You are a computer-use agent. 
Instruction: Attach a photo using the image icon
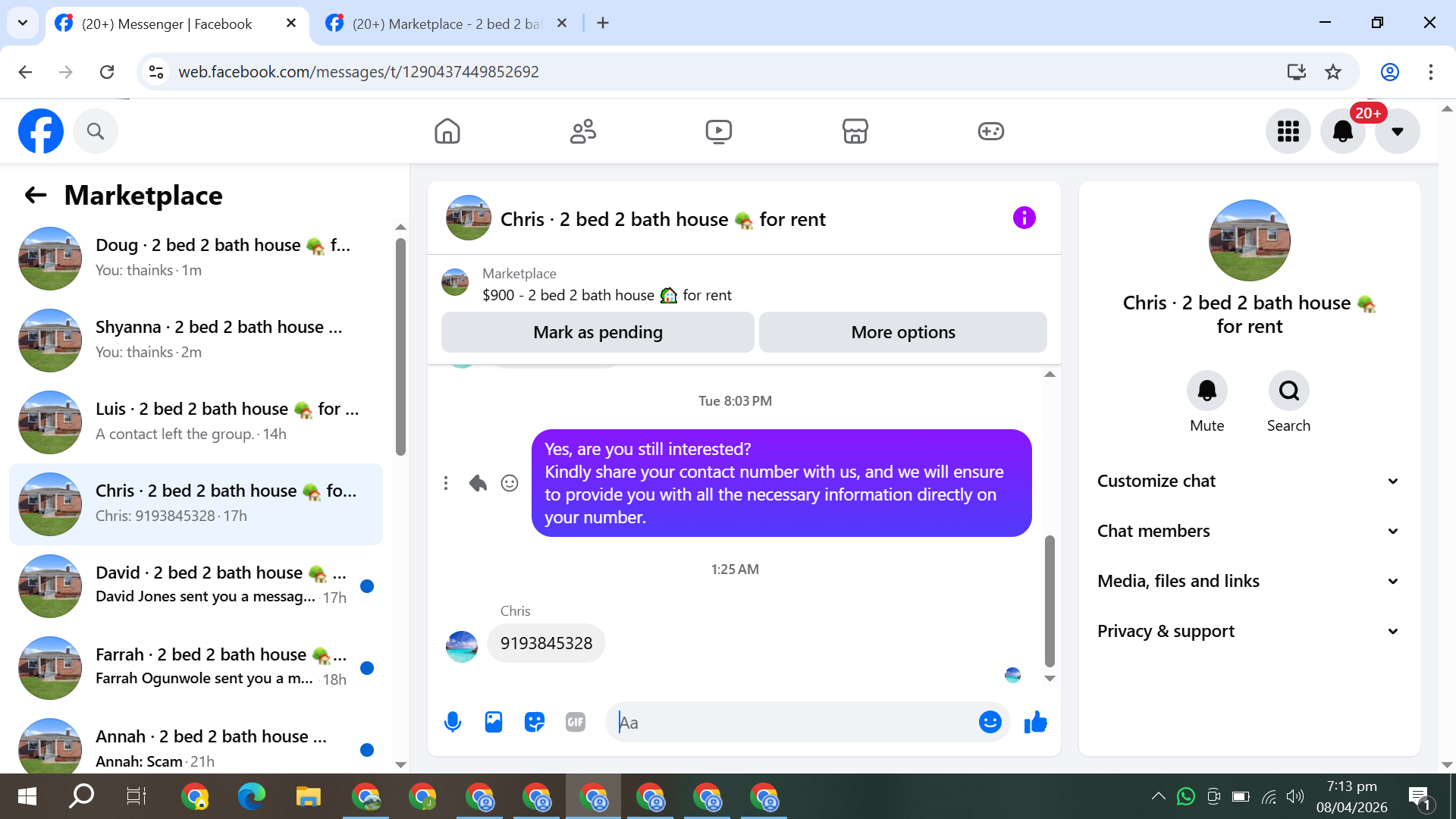tap(494, 722)
